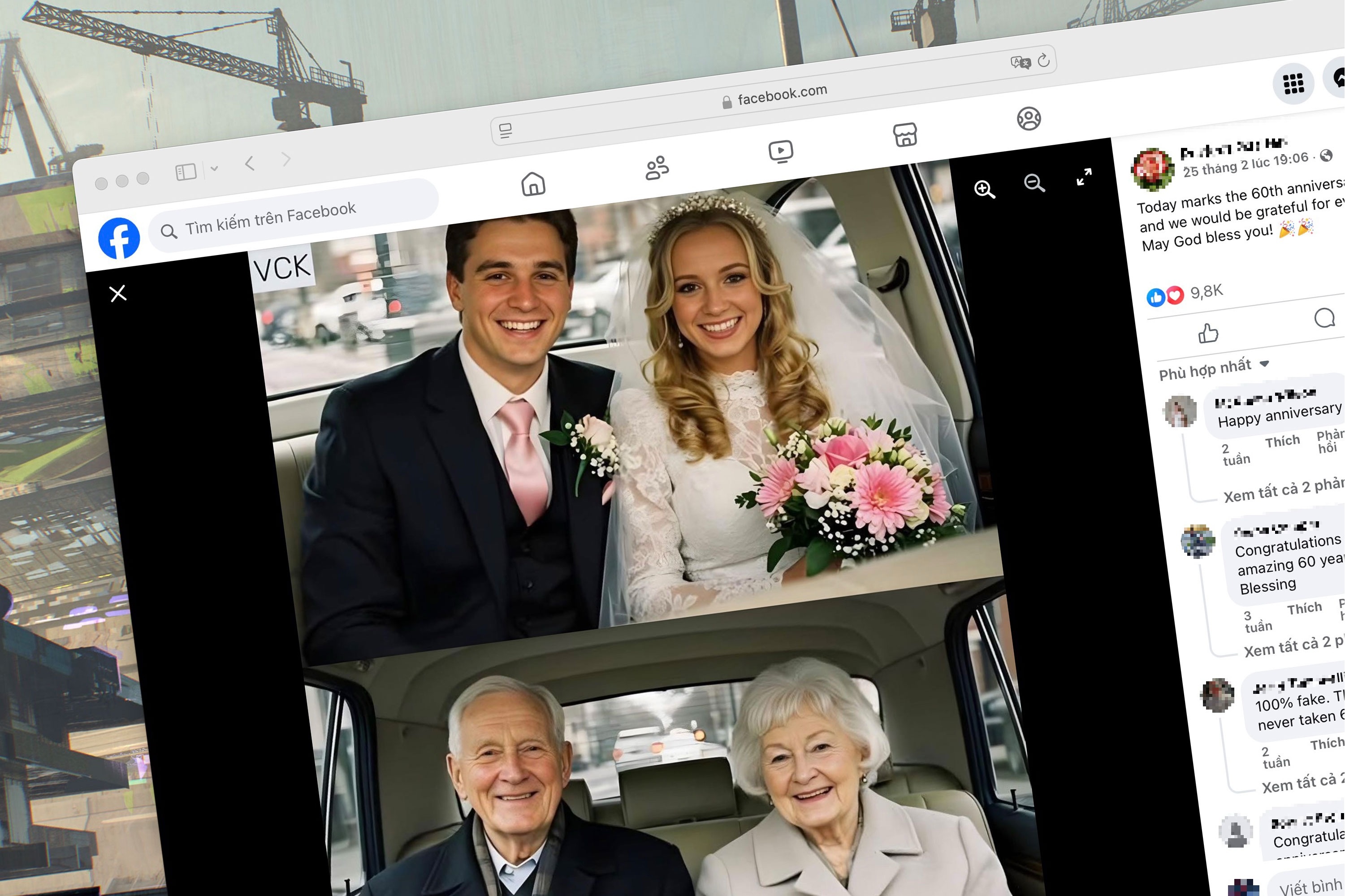Open the Friends tab icon

coord(657,168)
